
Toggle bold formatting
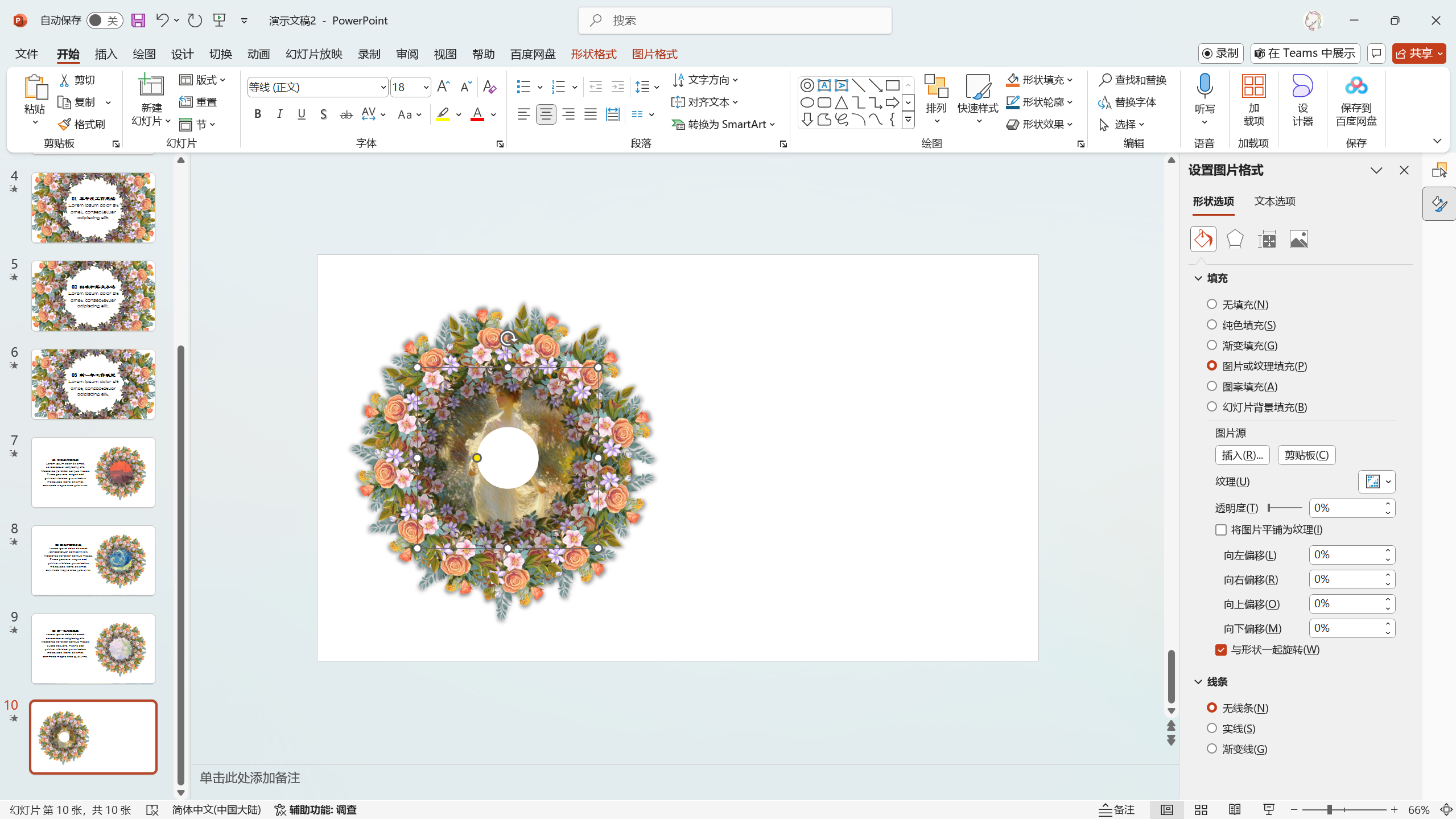coord(258,114)
